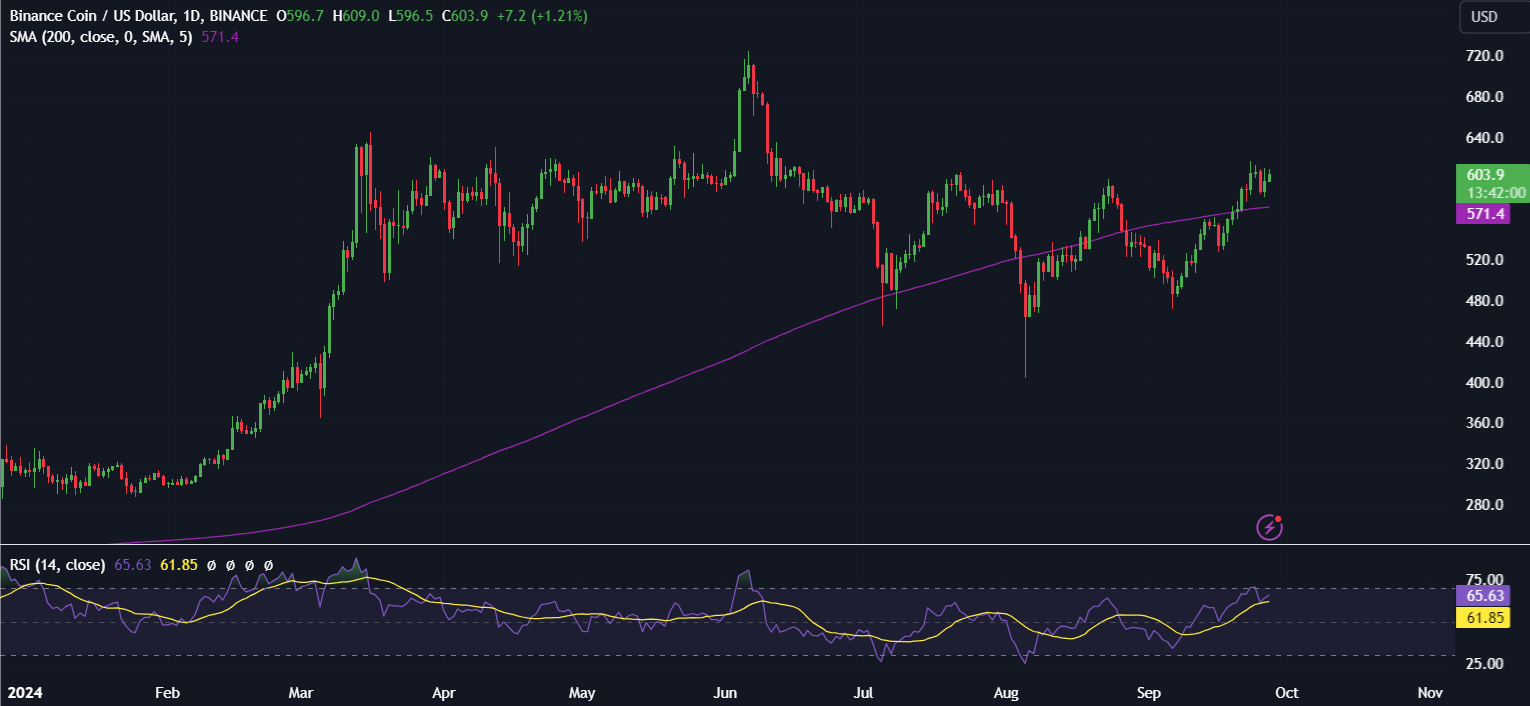This screenshot has height=706, width=1530.
Task: Click the Jun label on time axis
Action: pos(725,692)
